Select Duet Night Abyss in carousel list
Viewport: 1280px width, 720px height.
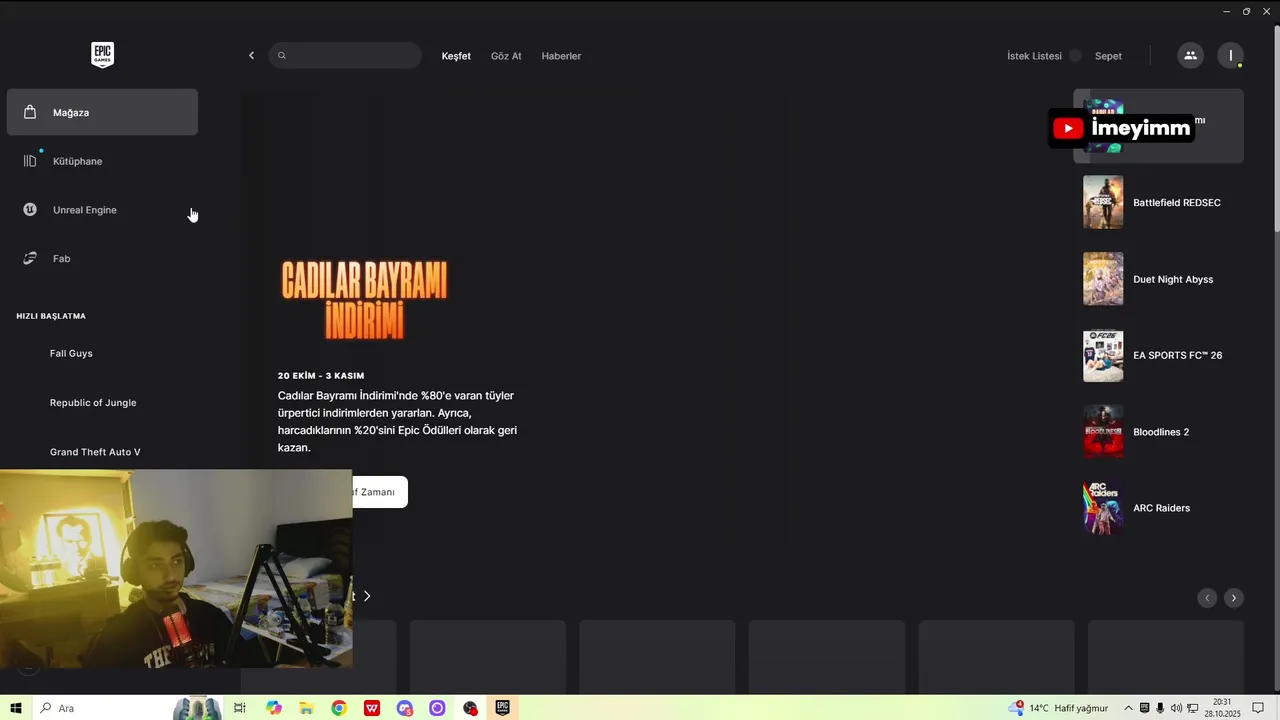click(1158, 279)
